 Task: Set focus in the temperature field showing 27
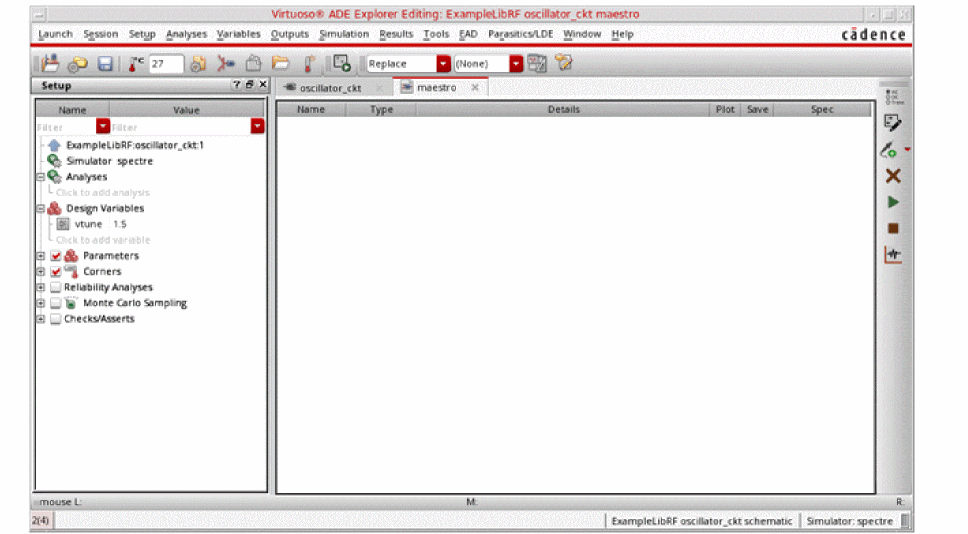coord(166,64)
